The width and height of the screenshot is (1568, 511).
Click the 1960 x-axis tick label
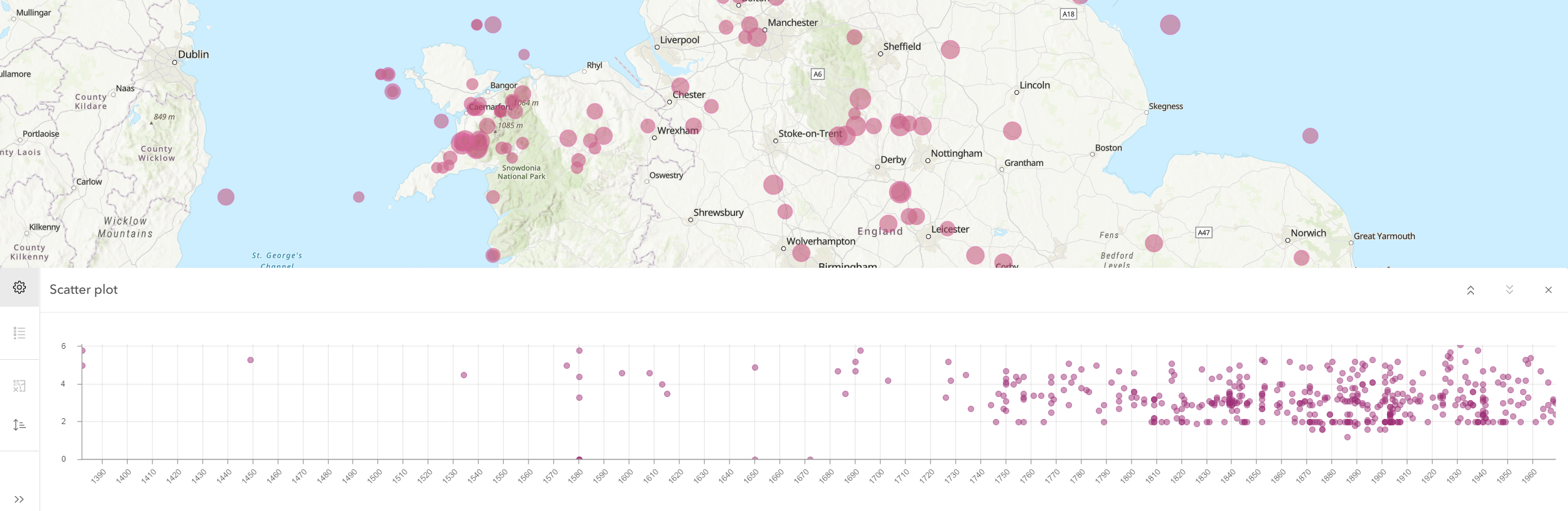1529,476
